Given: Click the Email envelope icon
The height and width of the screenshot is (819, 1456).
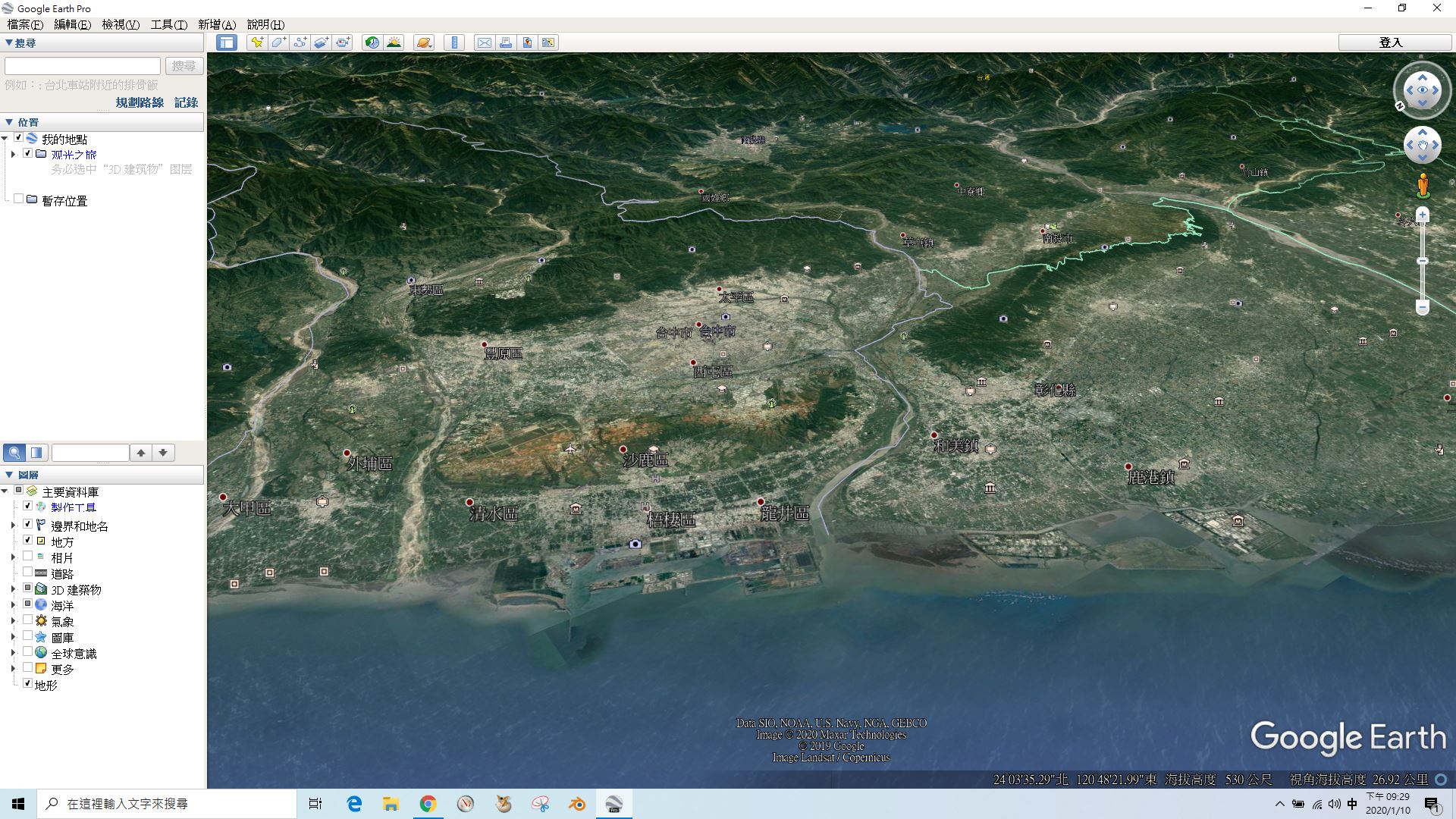Looking at the screenshot, I should click(484, 42).
